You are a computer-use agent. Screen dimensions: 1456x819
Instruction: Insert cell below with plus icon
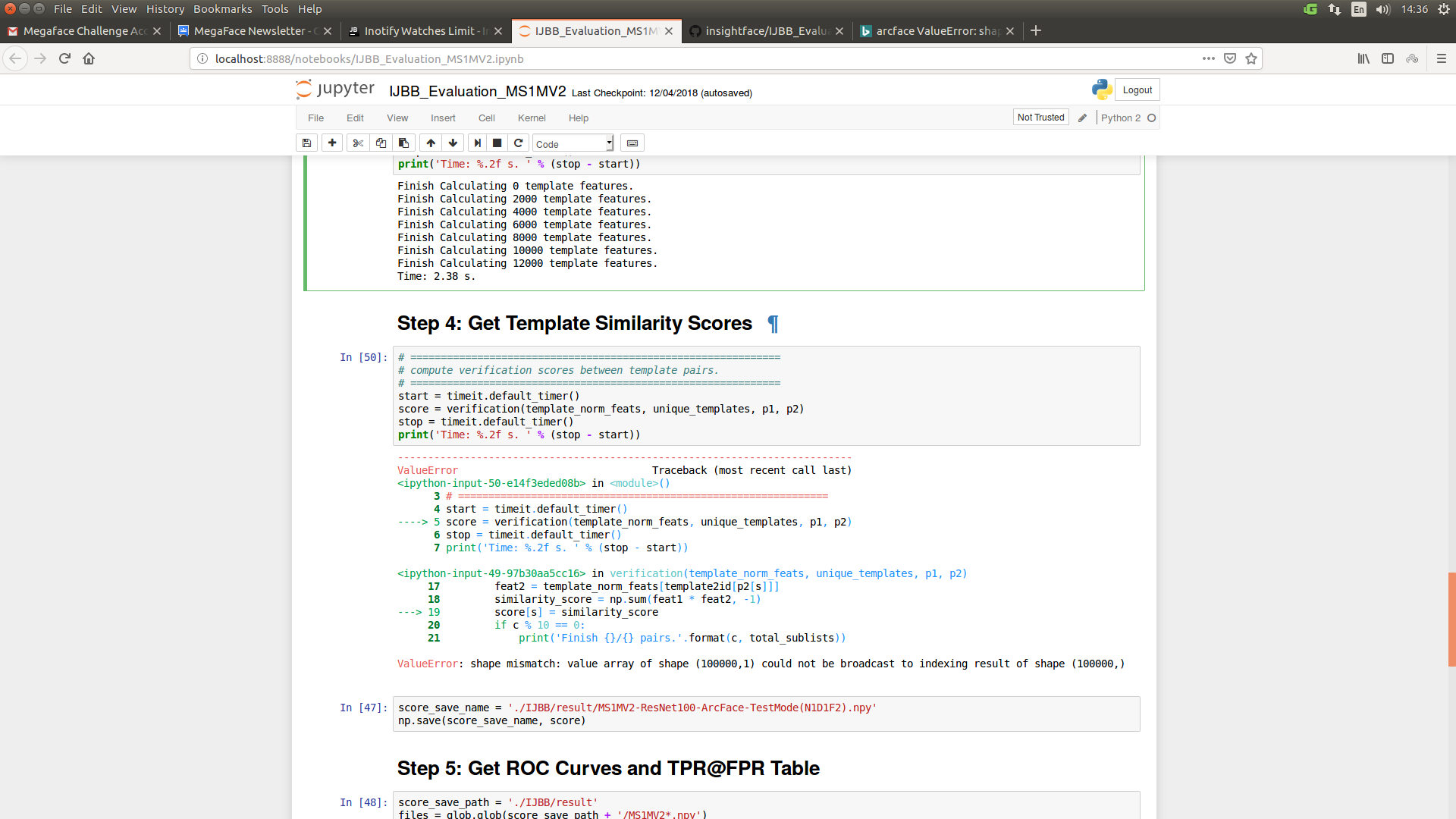pyautogui.click(x=332, y=143)
